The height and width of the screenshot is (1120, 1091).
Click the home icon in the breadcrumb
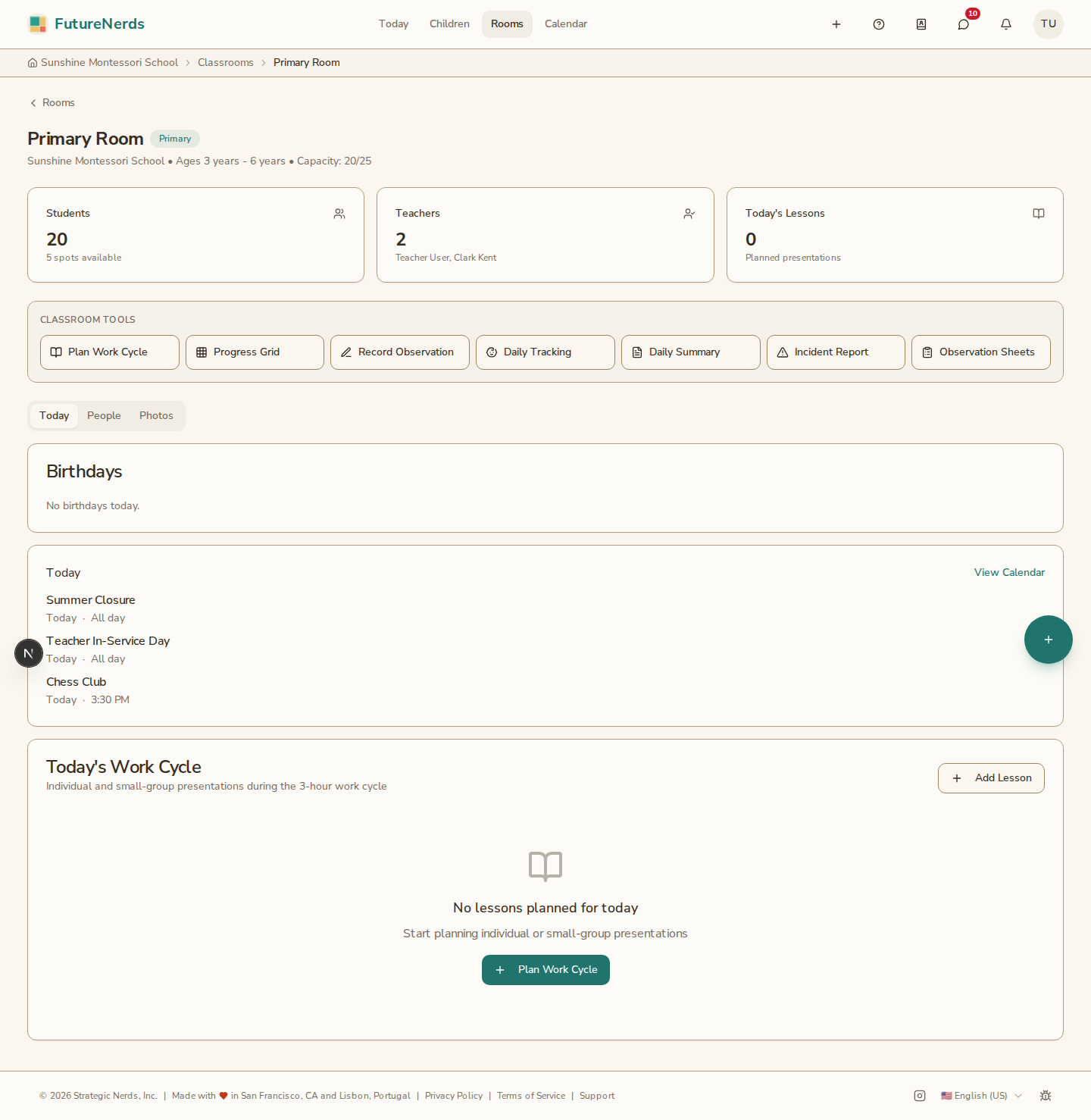pos(33,63)
